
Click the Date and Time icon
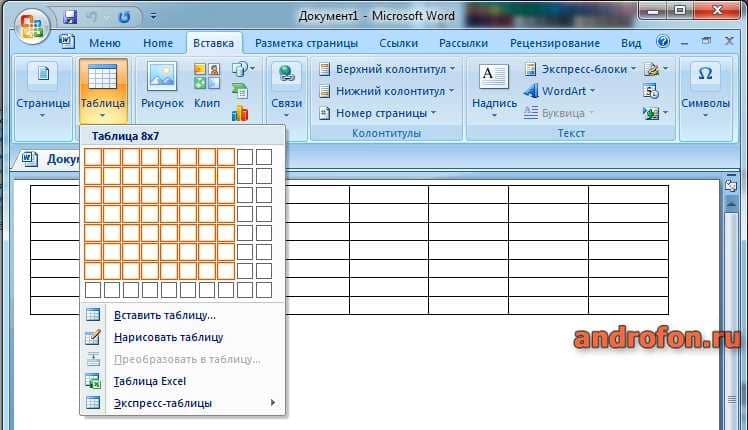pyautogui.click(x=651, y=91)
